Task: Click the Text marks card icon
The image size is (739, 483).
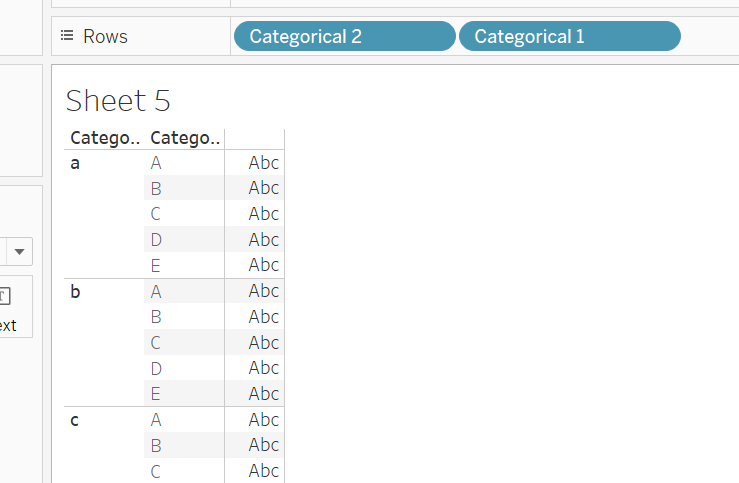Action: click(x=5, y=297)
